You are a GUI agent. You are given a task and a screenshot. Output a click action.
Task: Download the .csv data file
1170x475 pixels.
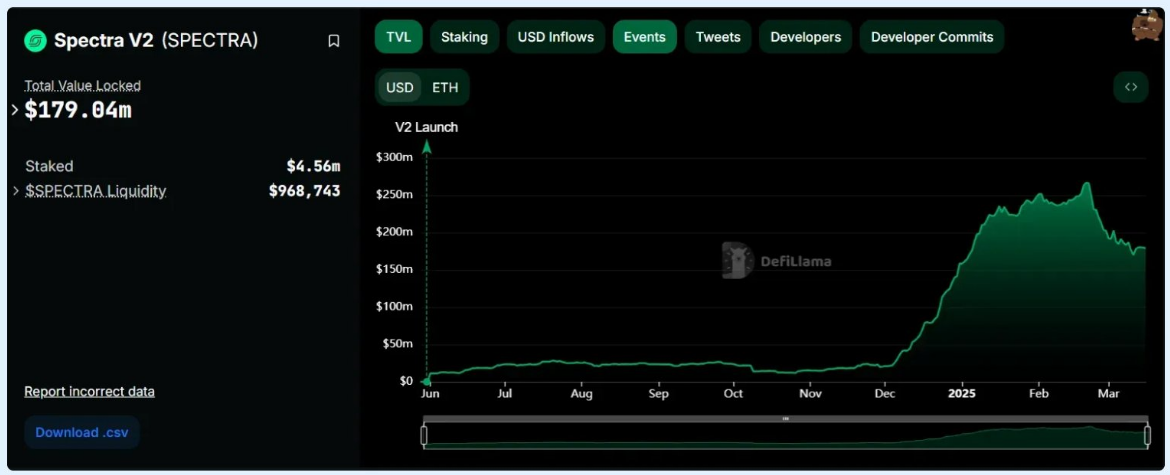pos(81,432)
